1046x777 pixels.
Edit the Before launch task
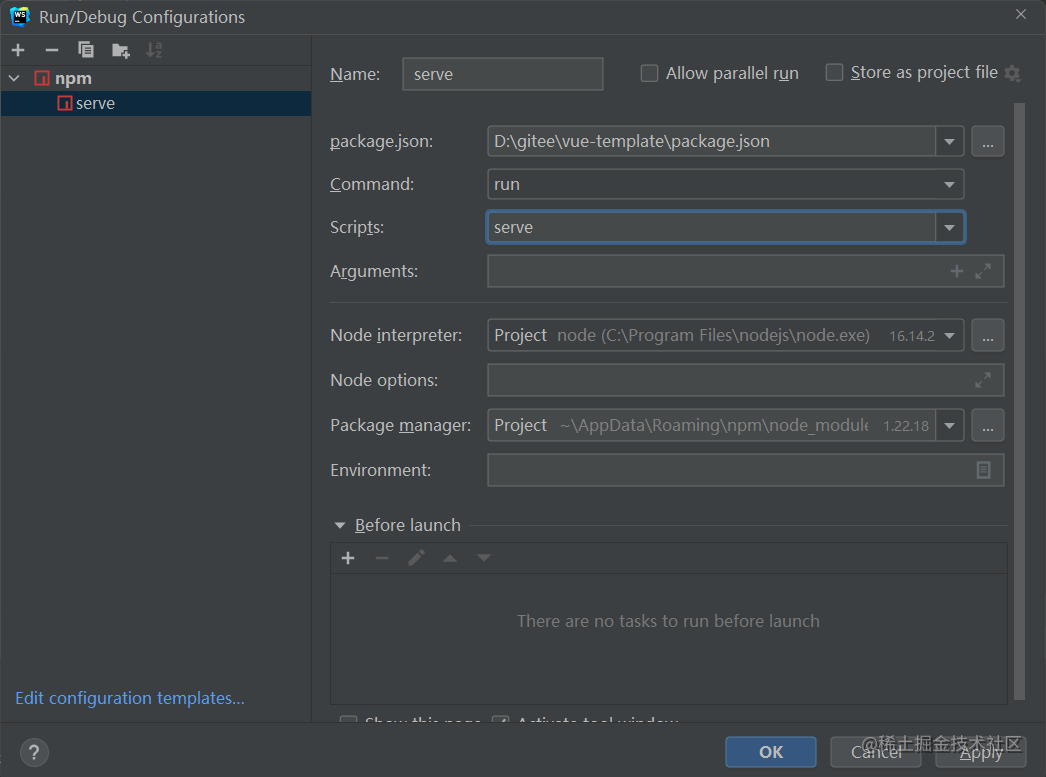coord(416,558)
